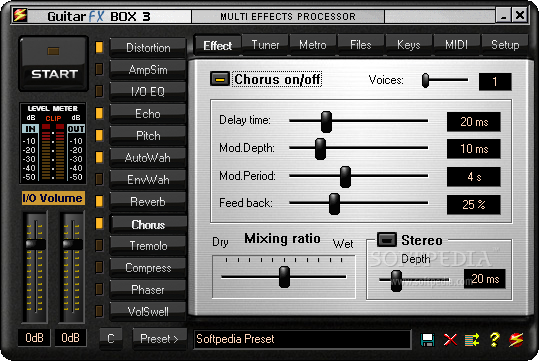Click the Voices slider handle
539x361 pixels.
pos(426,80)
